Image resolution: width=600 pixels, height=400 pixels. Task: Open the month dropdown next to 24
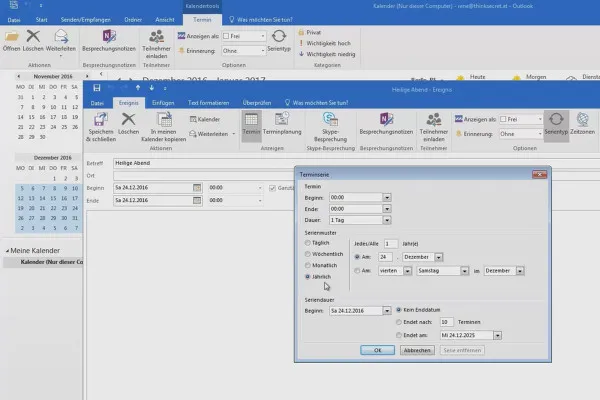pyautogui.click(x=439, y=257)
